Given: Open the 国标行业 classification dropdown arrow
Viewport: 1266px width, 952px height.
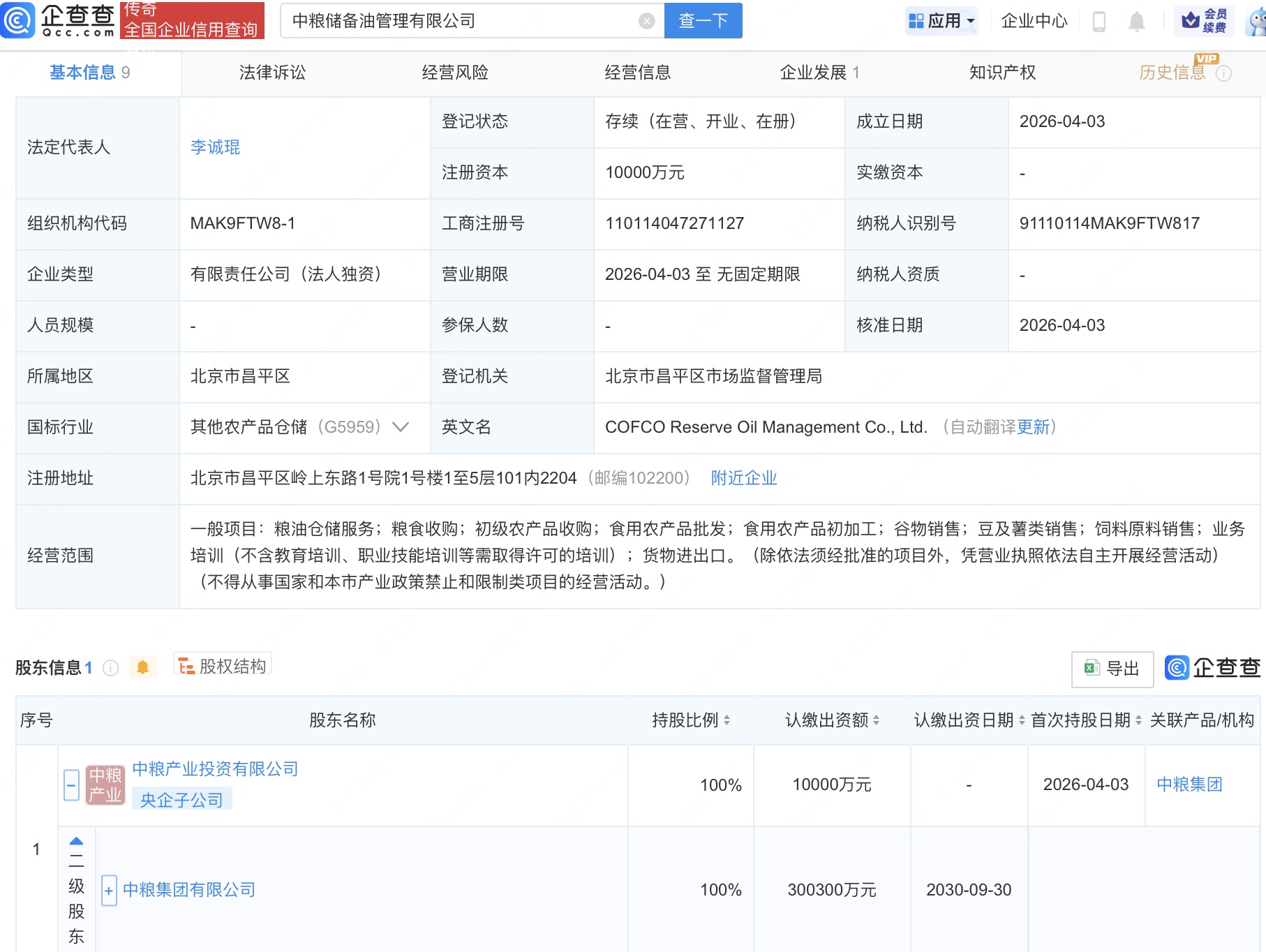Looking at the screenshot, I should (x=400, y=428).
